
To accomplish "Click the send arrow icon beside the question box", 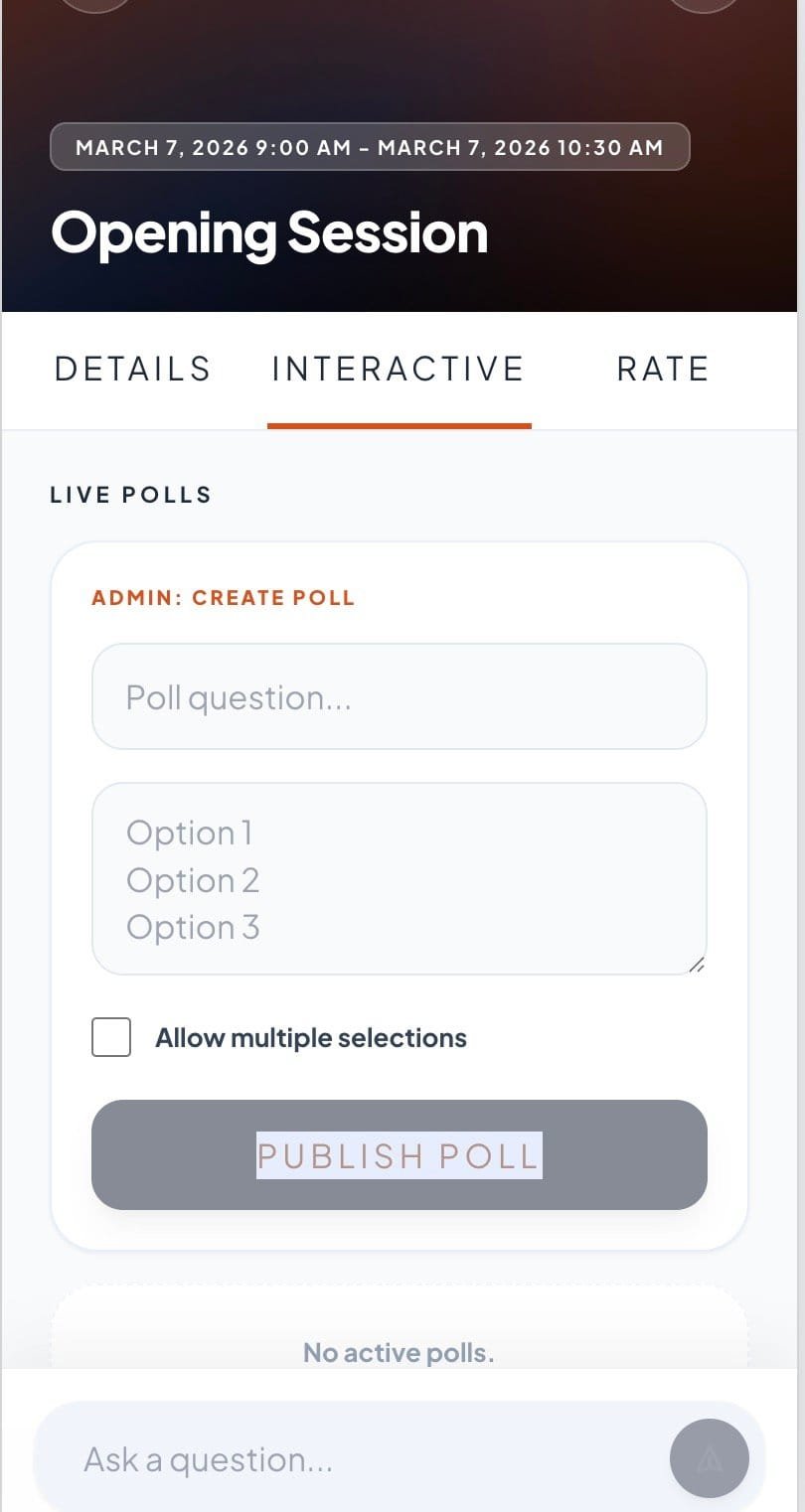I will tap(710, 1457).
